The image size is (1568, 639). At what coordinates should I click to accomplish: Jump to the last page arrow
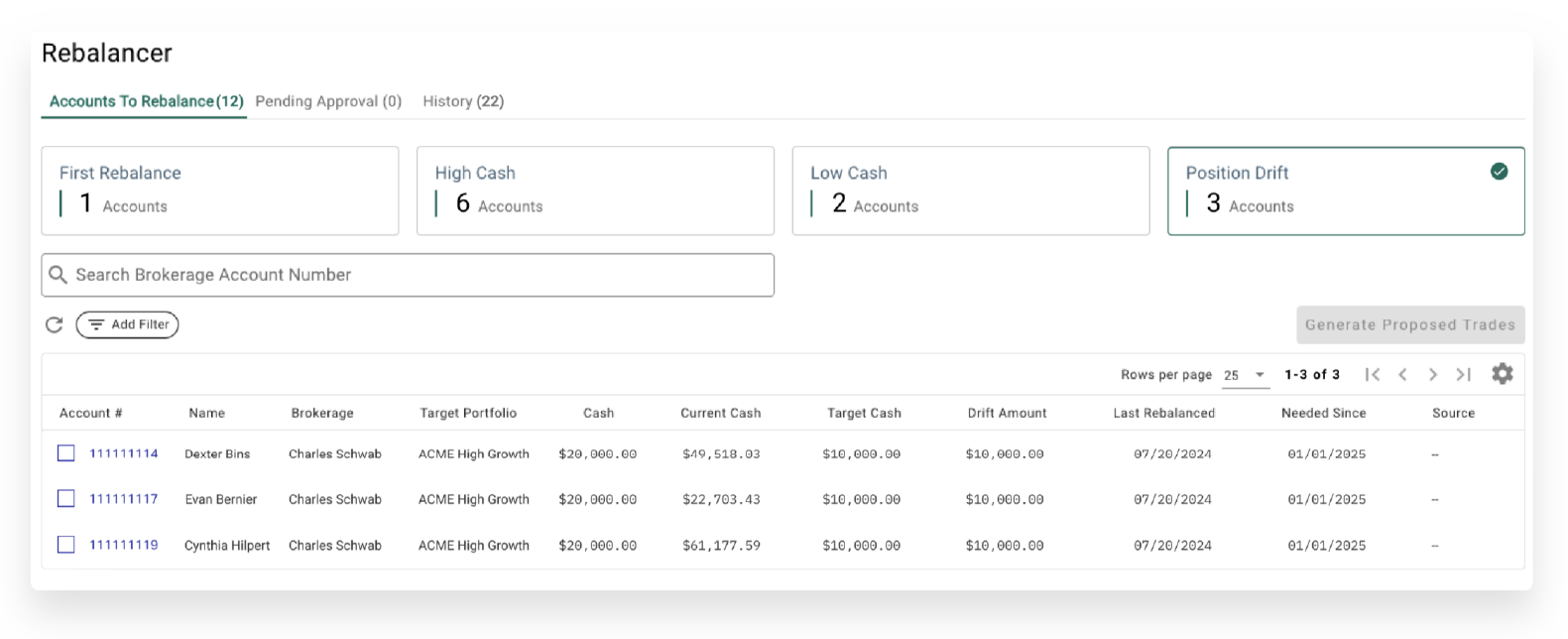coord(1463,374)
